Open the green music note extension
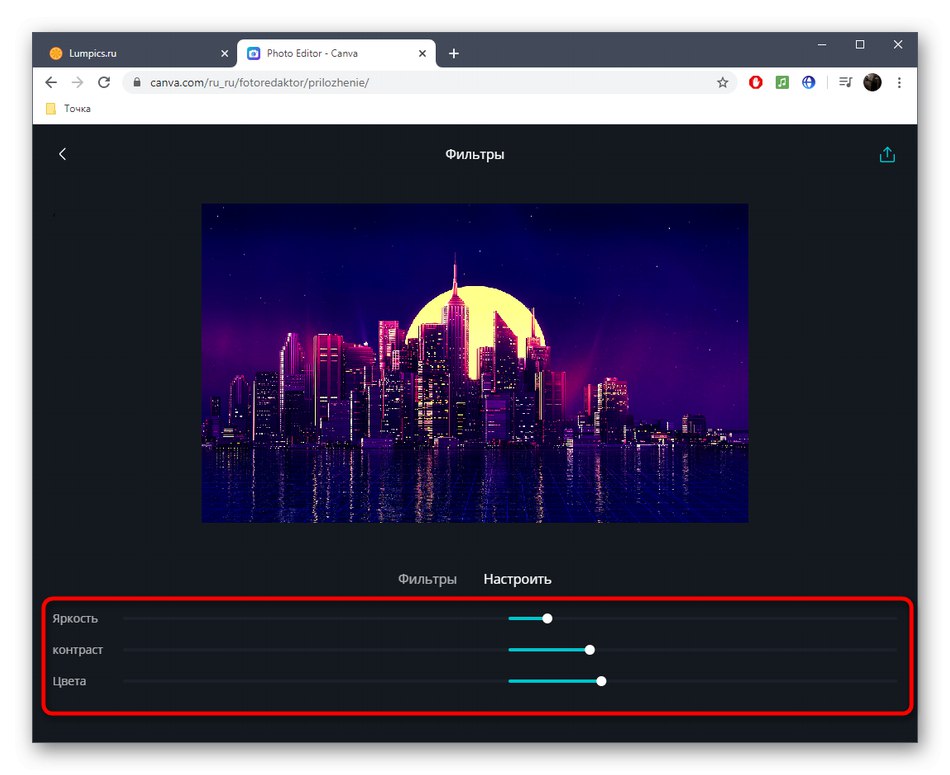 coord(782,83)
